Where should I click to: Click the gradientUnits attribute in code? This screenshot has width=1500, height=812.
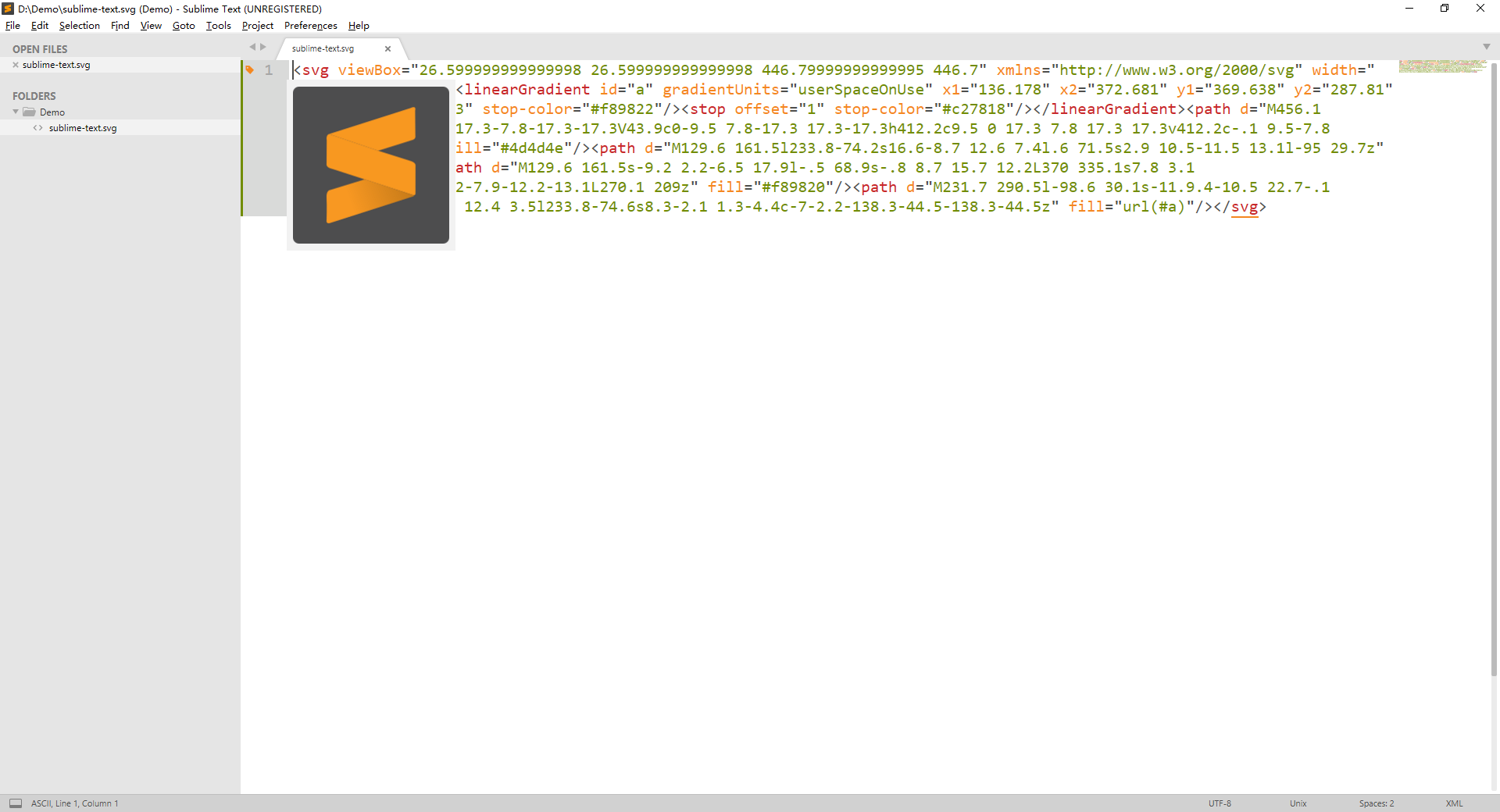(x=721, y=90)
